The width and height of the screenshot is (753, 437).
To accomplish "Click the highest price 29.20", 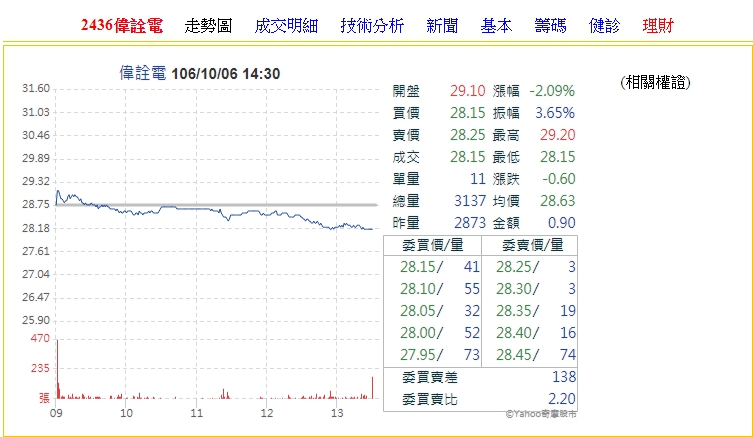I will [558, 135].
